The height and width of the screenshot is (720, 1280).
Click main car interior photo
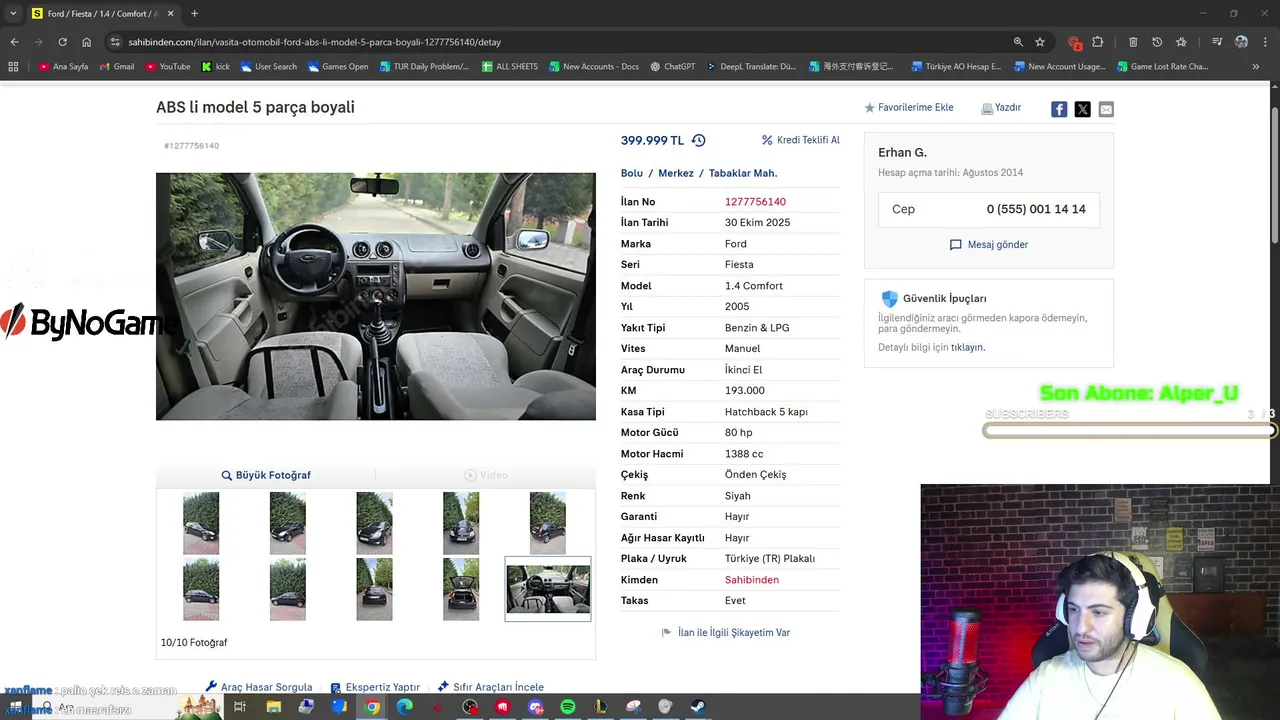pos(376,296)
